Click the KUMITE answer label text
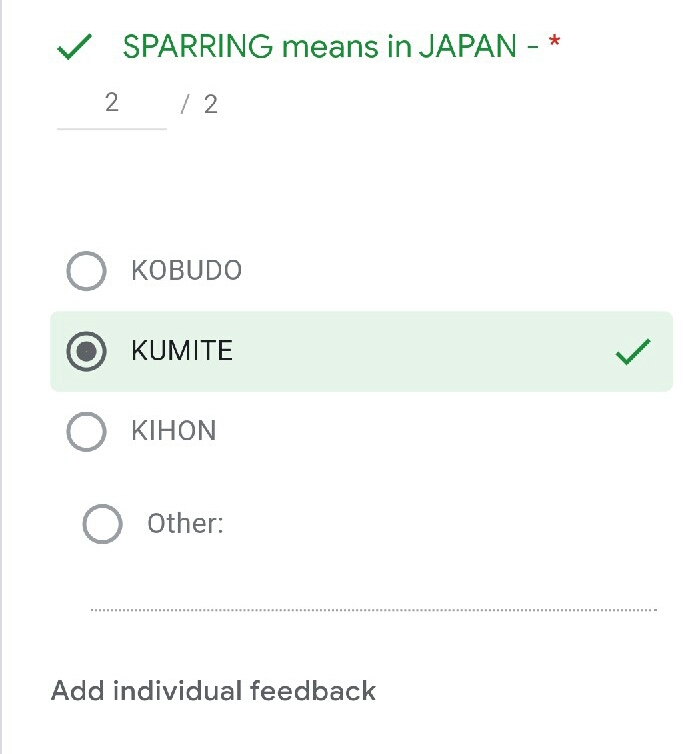This screenshot has height=754, width=683. click(x=182, y=351)
